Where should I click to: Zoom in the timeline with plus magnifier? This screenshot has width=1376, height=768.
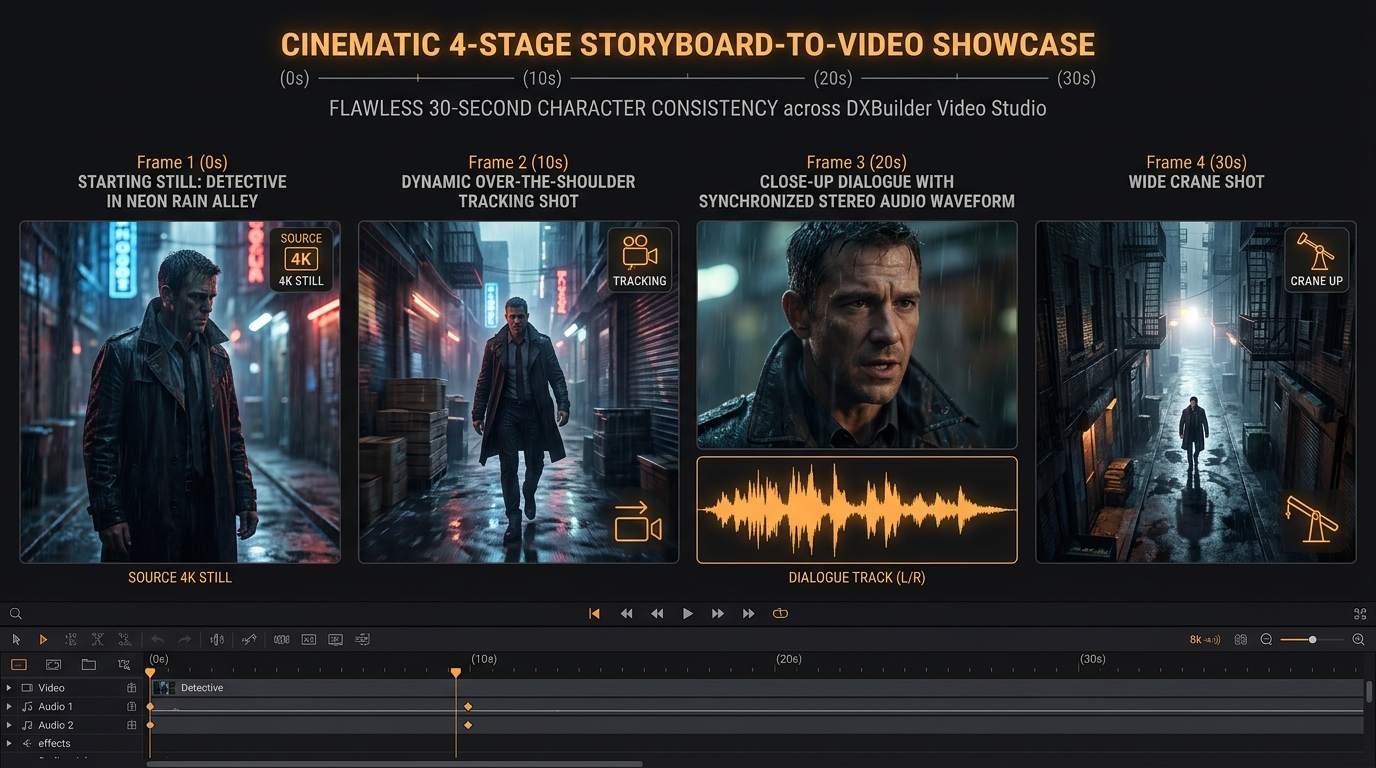coord(1358,640)
